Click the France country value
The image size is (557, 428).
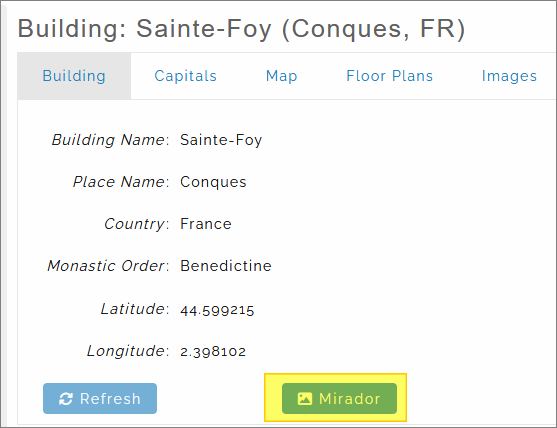[x=206, y=224]
